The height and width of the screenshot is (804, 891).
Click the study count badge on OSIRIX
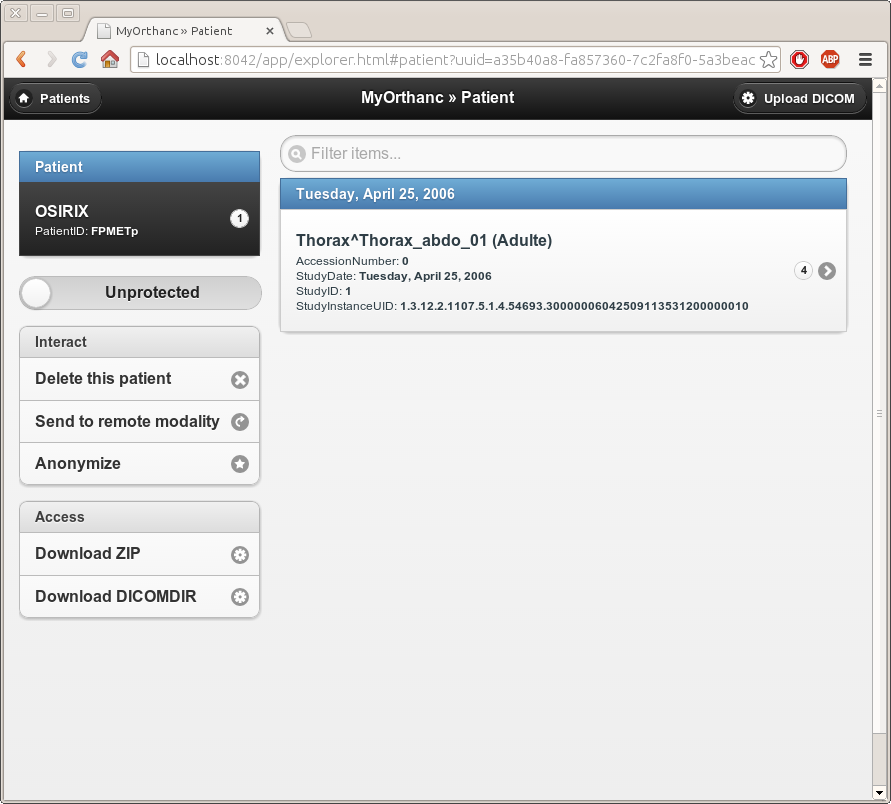point(239,218)
